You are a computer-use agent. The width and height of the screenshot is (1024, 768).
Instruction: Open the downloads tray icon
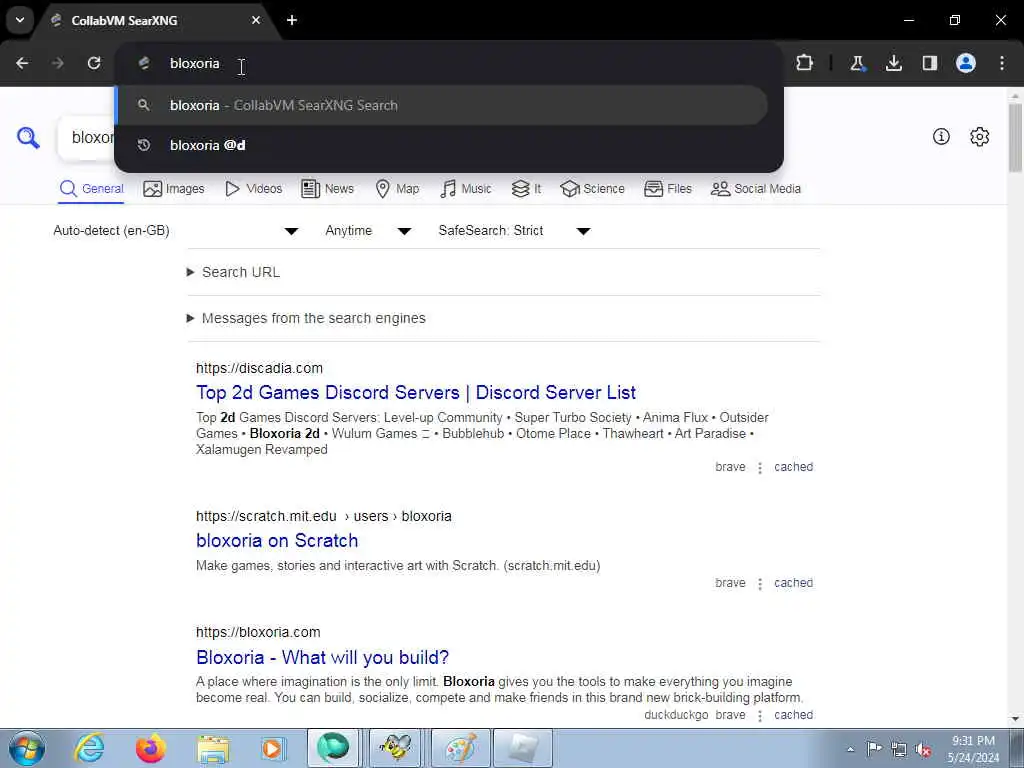pos(893,63)
